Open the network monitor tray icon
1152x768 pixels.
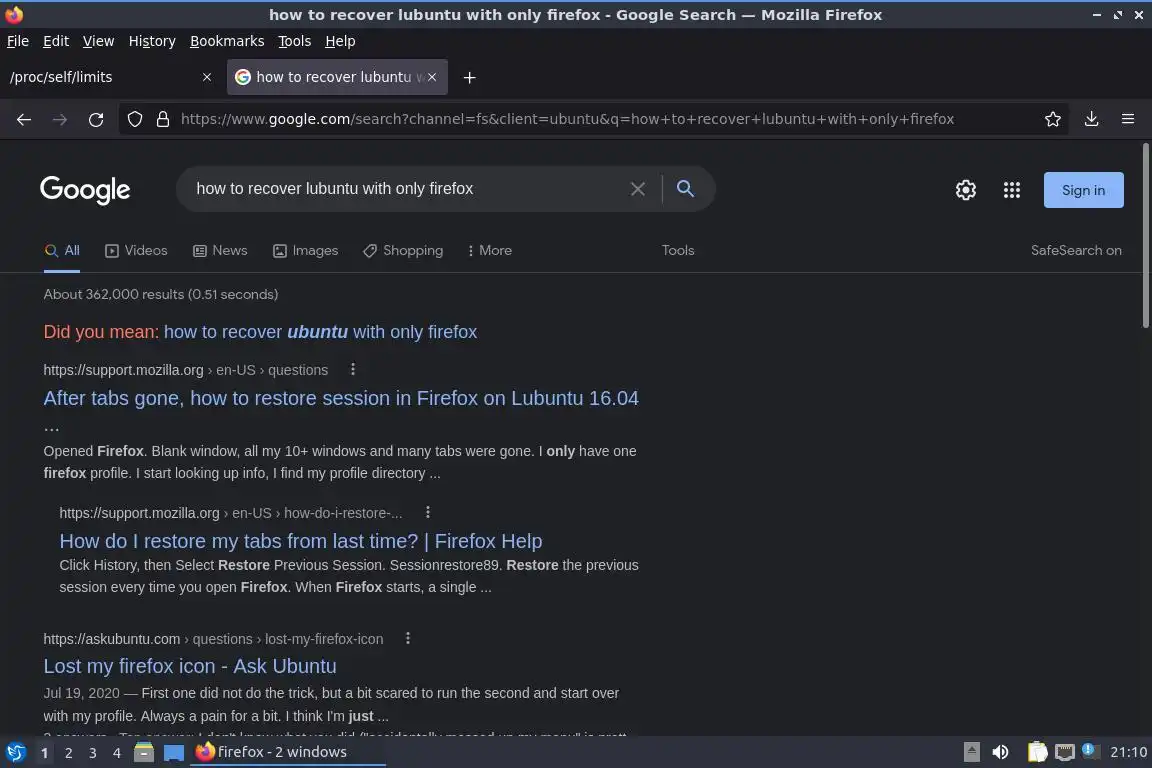click(1065, 752)
